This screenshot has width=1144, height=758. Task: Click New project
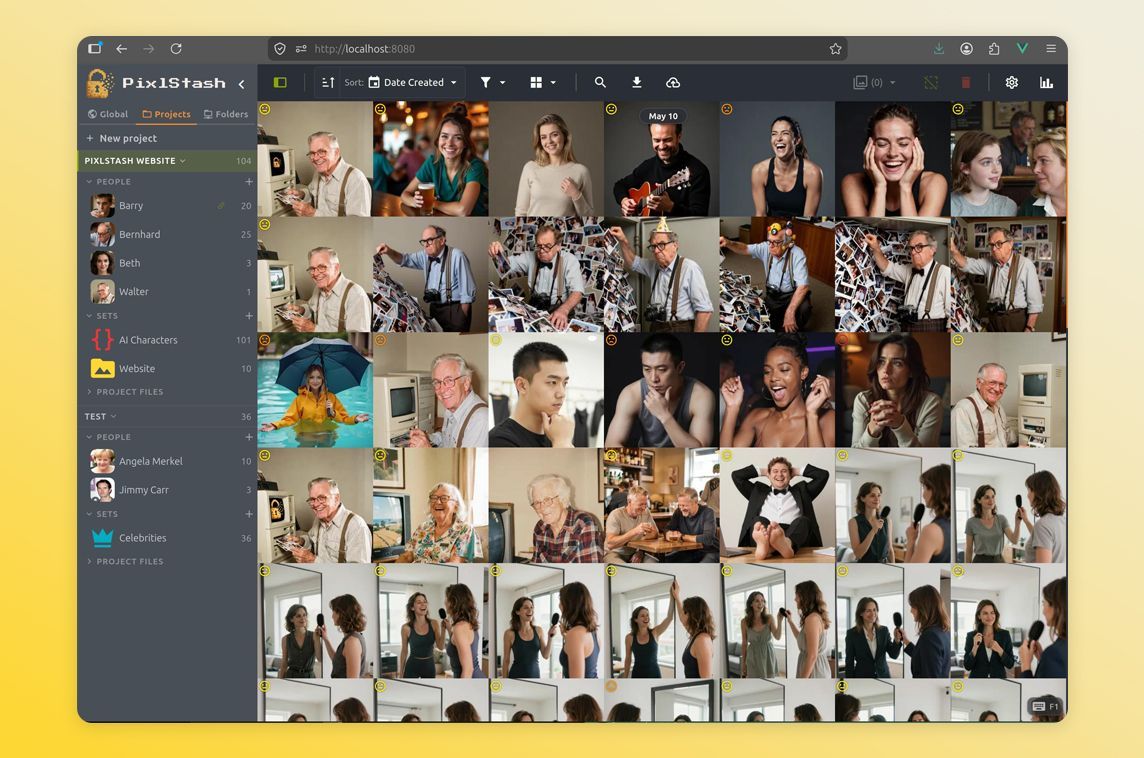pos(121,138)
